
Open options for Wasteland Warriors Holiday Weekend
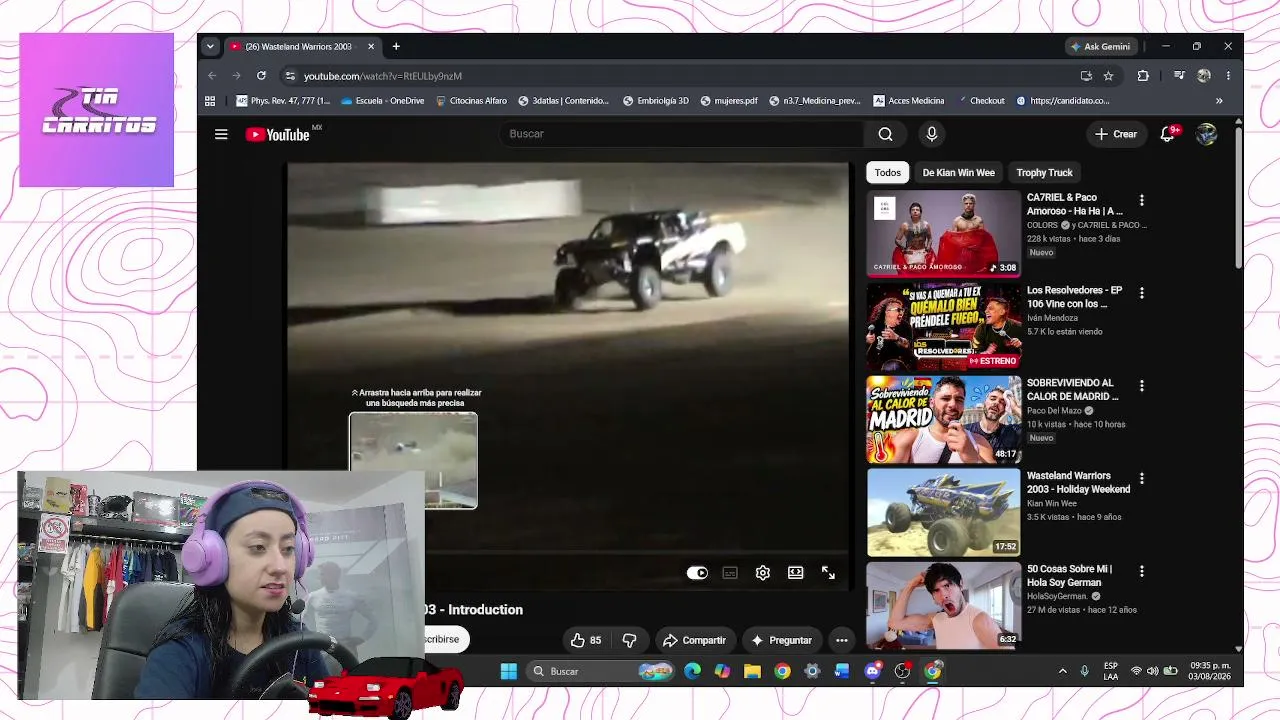click(x=1142, y=479)
